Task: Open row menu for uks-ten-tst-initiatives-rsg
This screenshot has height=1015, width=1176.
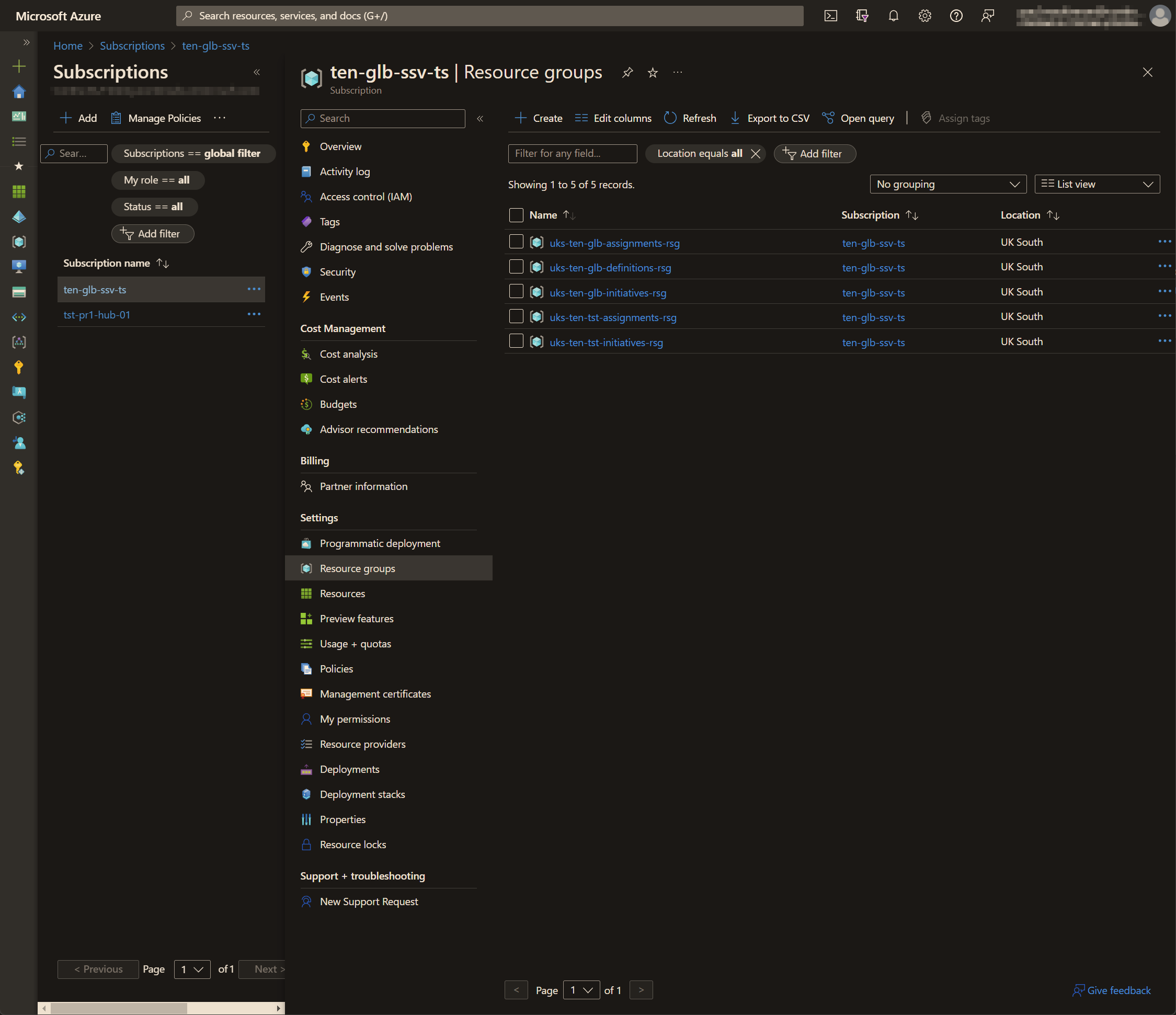Action: pyautogui.click(x=1164, y=341)
